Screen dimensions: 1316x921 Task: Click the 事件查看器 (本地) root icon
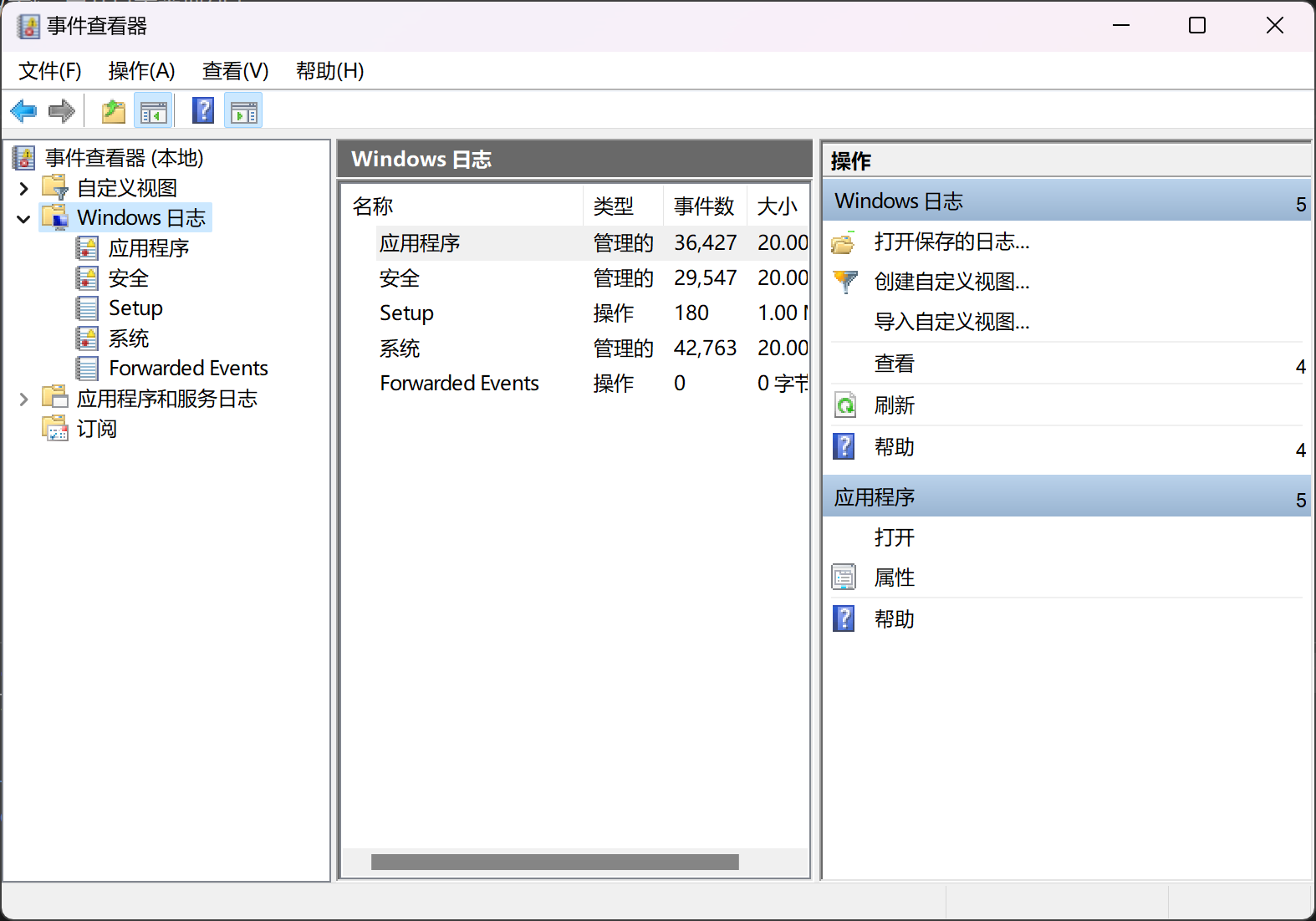coord(24,157)
